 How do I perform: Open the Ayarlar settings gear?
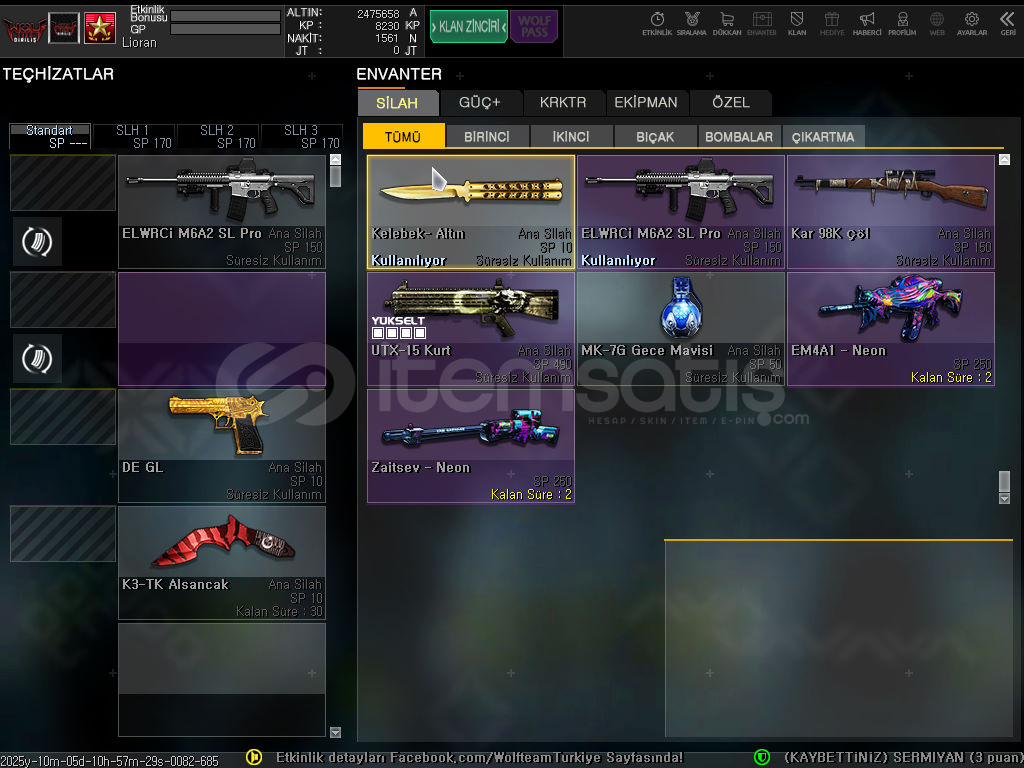[x=972, y=23]
